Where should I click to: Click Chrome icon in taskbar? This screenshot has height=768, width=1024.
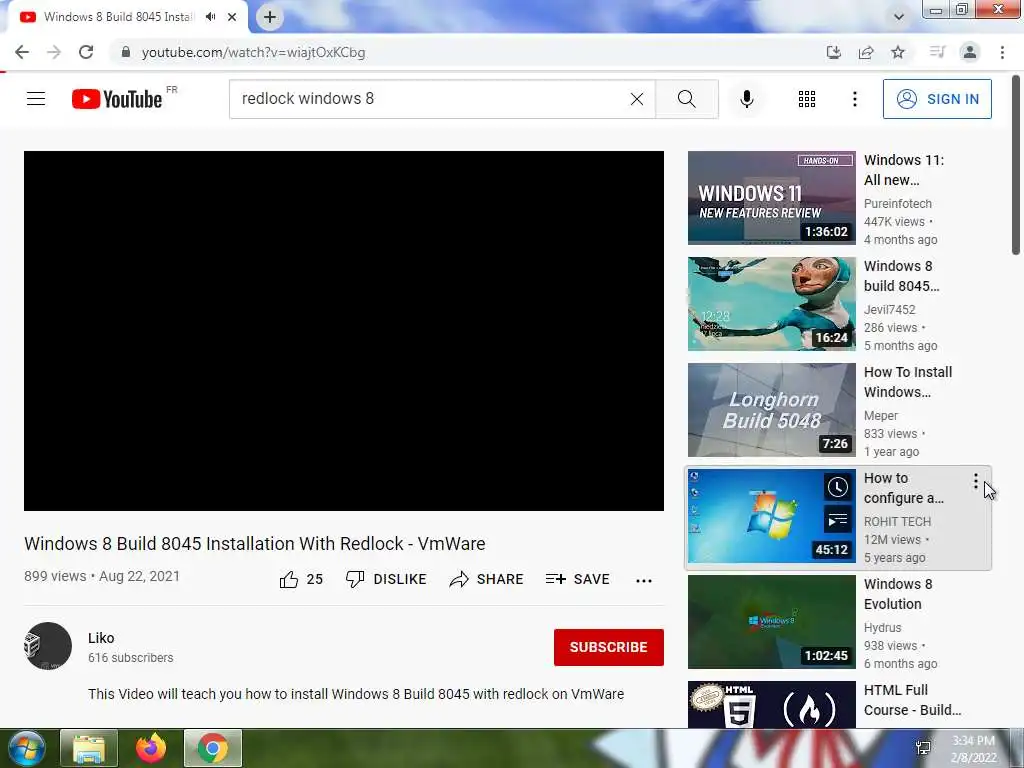click(213, 748)
